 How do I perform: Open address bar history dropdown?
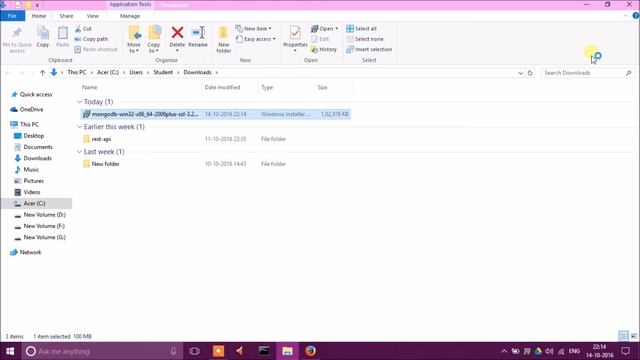point(520,73)
